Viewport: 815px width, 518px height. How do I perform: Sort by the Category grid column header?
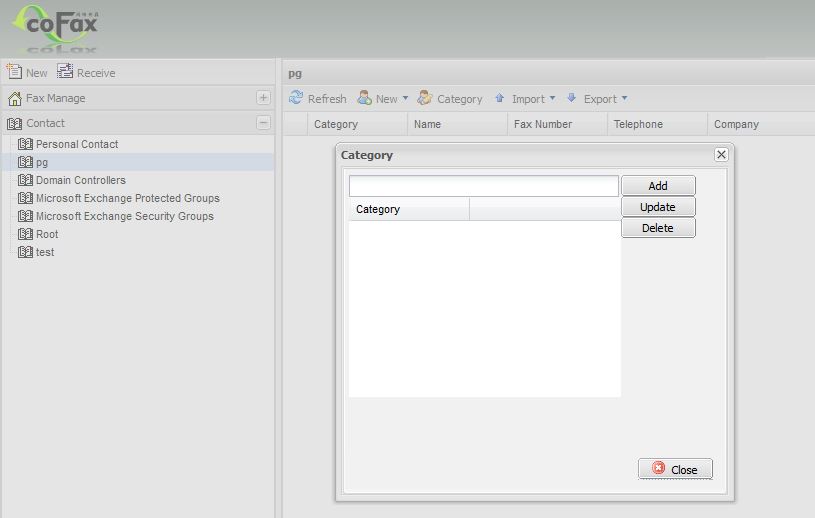point(358,124)
